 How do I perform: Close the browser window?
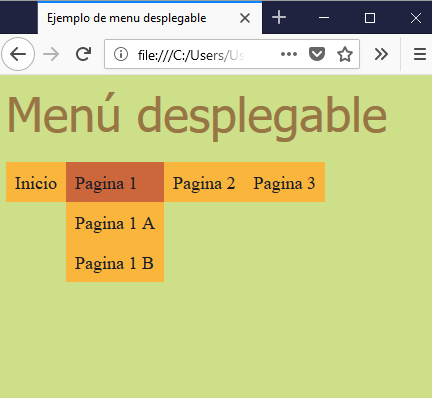tap(416, 18)
